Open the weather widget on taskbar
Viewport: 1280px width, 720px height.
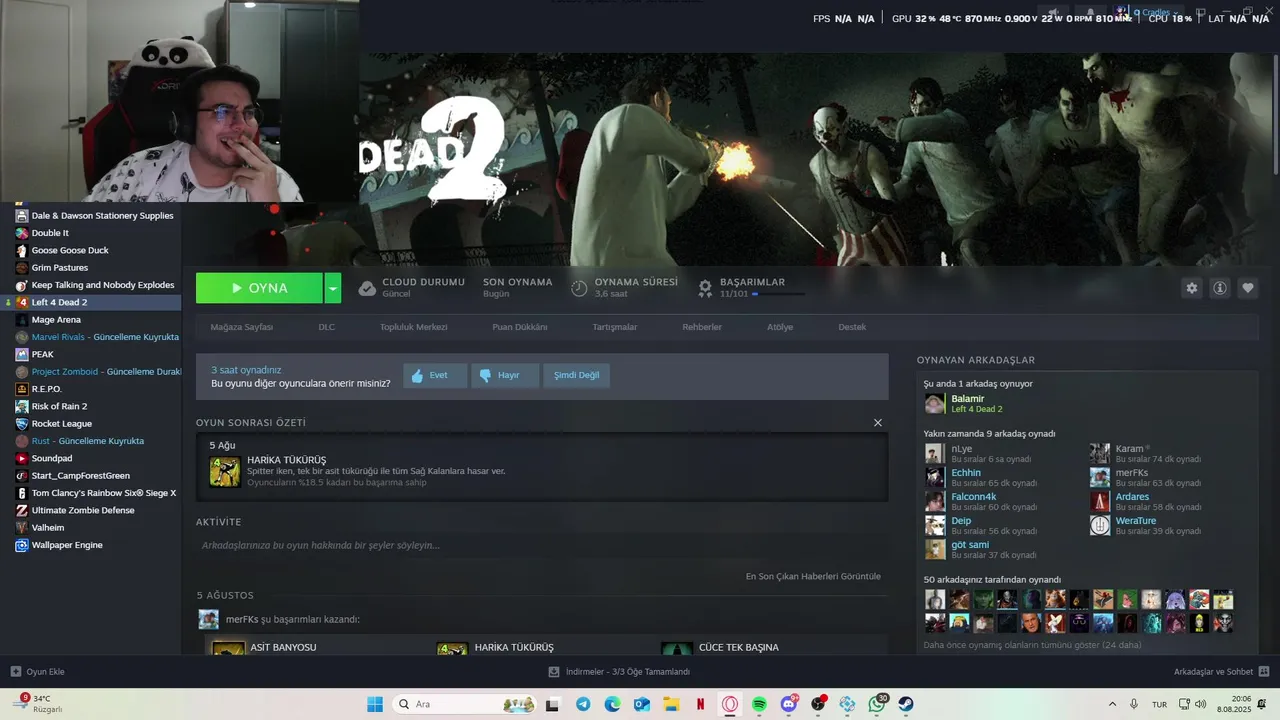(40, 704)
